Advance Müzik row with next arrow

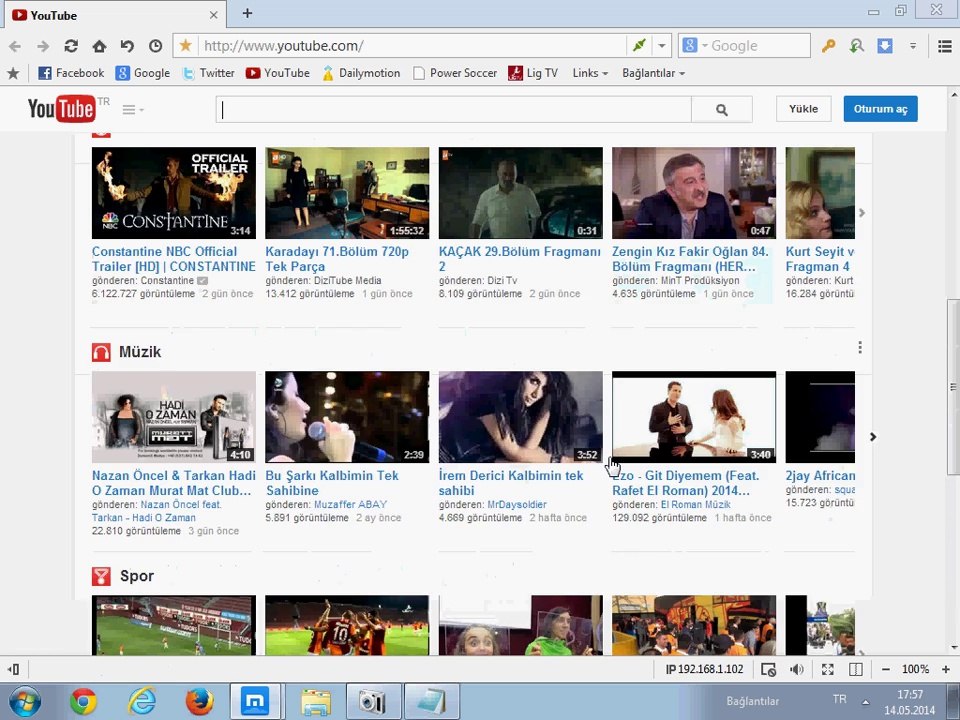click(x=873, y=437)
